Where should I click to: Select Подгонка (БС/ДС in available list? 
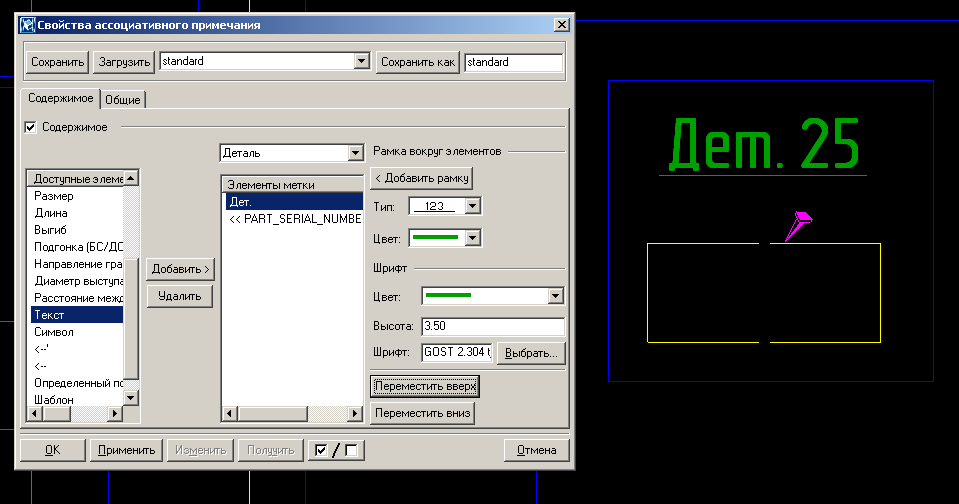pyautogui.click(x=76, y=247)
